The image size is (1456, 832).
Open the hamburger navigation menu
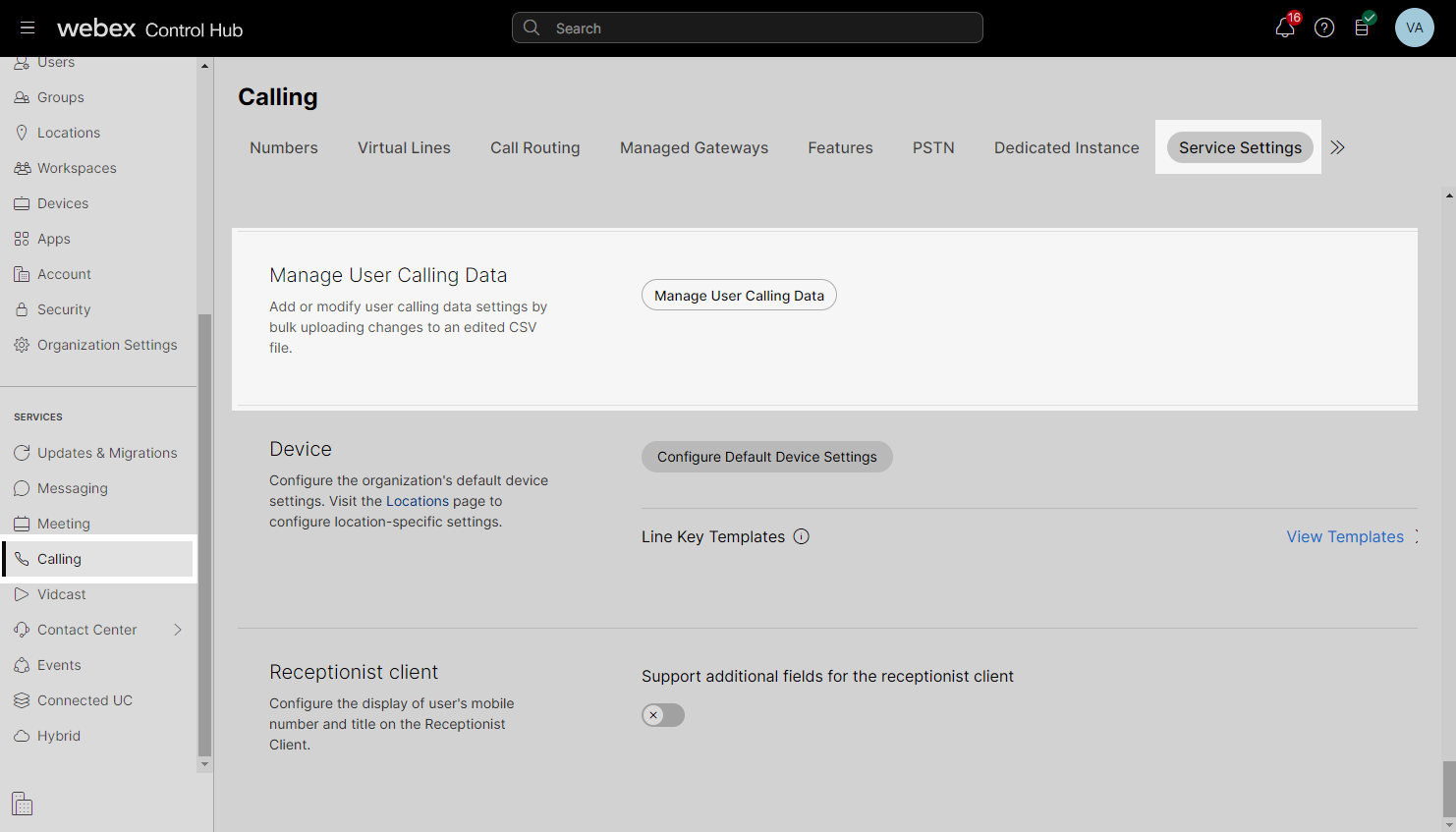pos(28,28)
